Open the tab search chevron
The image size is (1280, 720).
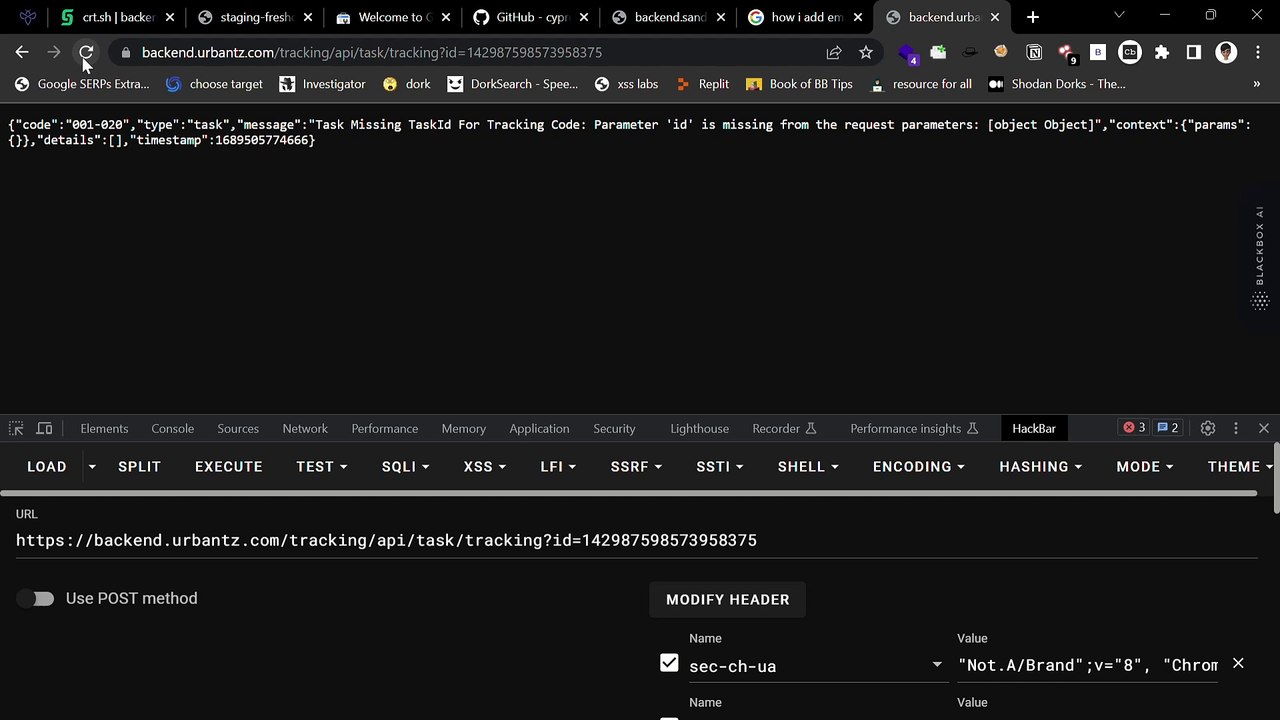tap(1119, 15)
